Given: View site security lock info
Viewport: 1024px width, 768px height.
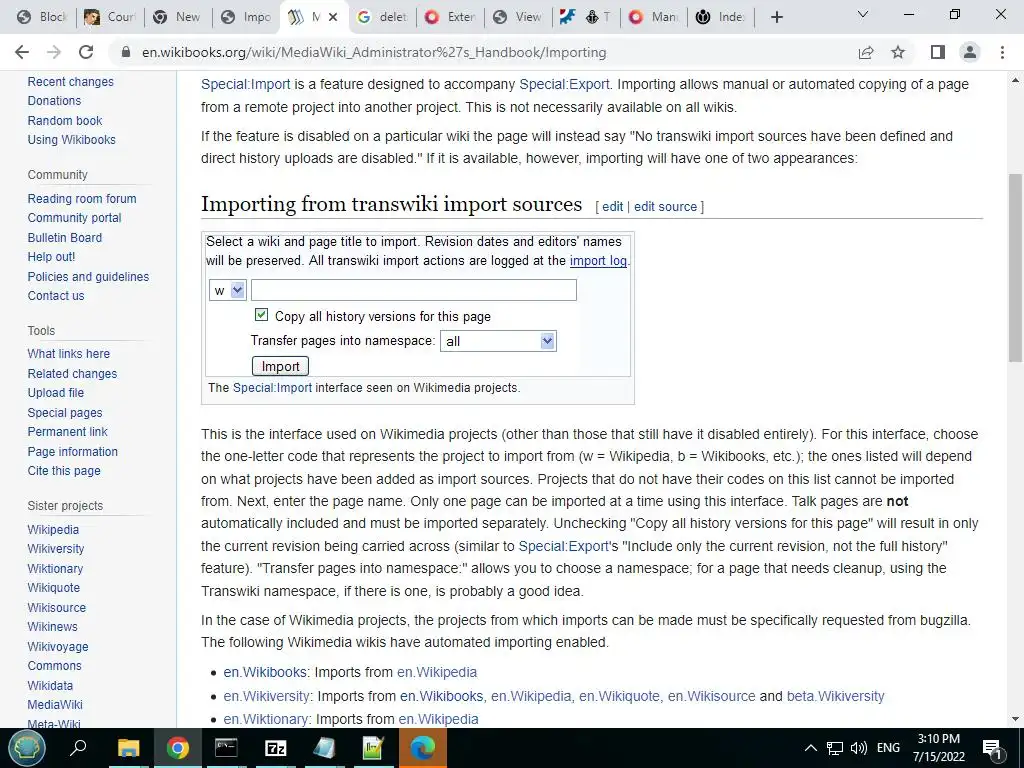Looking at the screenshot, I should (126, 52).
